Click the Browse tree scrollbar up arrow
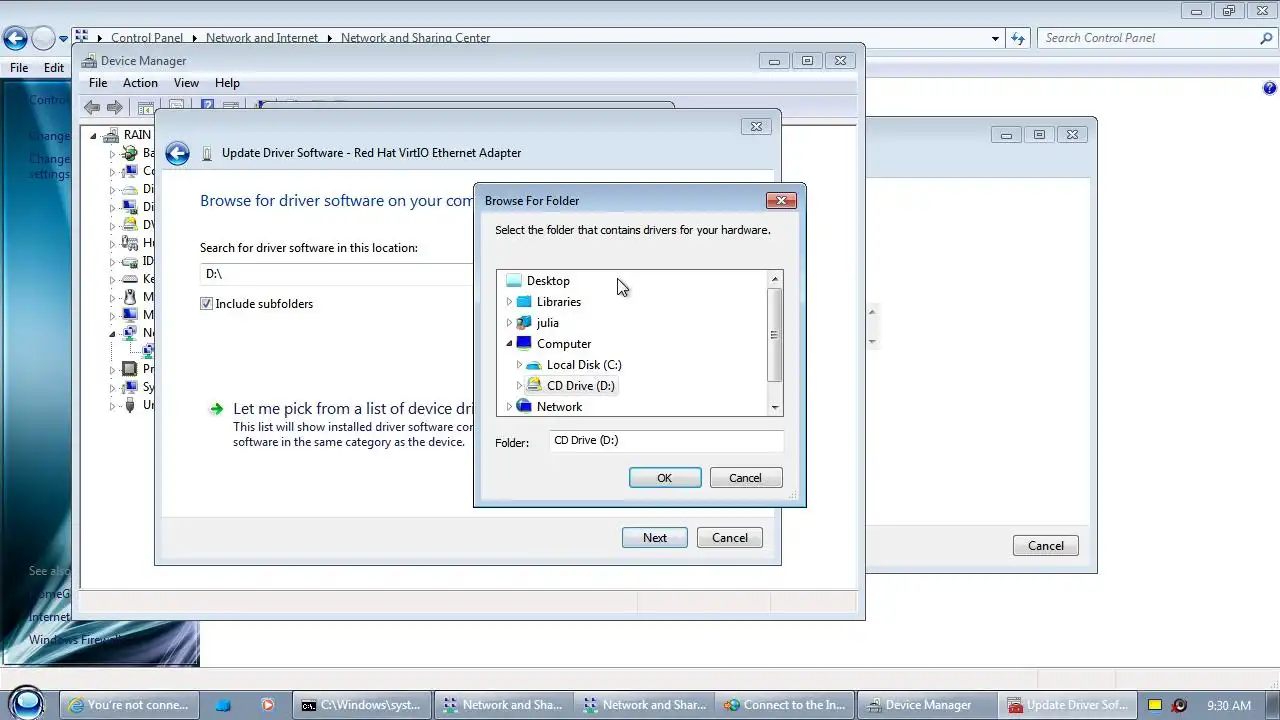 click(774, 279)
